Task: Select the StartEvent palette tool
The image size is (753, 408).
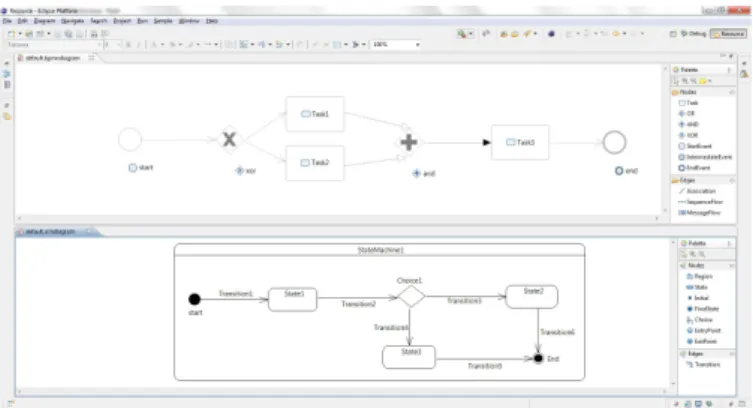Action: 695,146
